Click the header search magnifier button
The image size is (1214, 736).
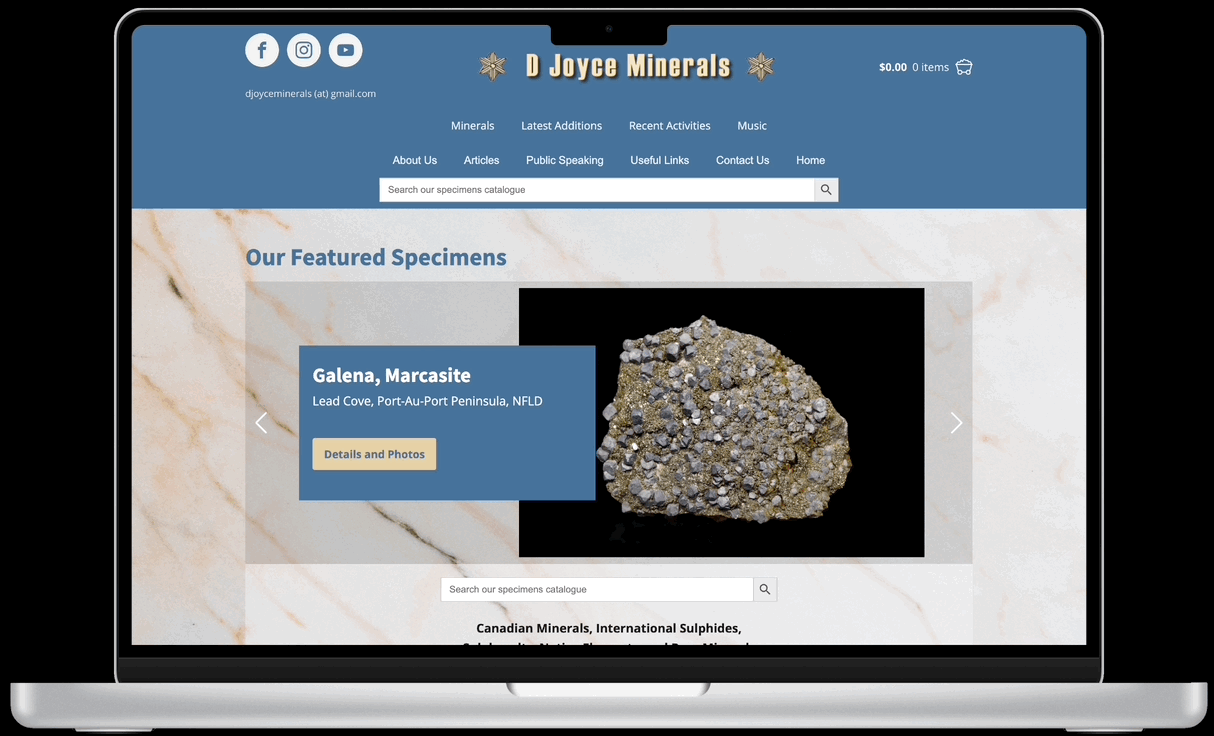pos(826,190)
